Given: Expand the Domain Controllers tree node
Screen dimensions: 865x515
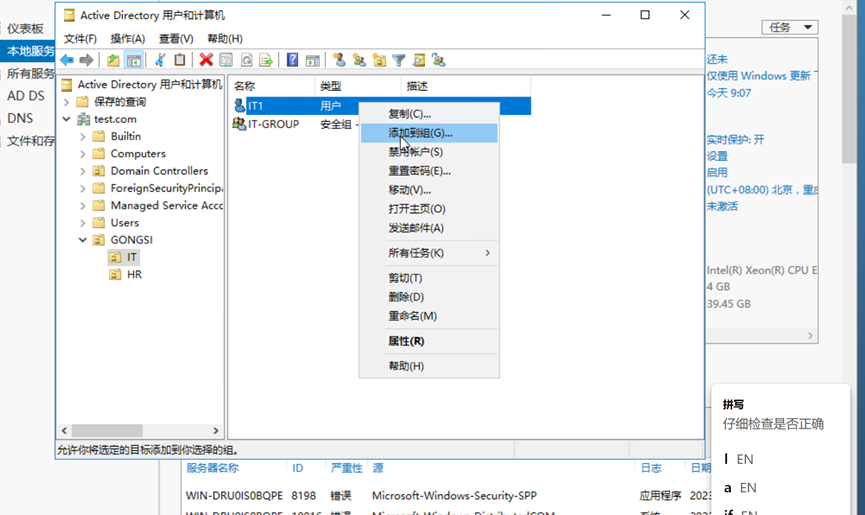Looking at the screenshot, I should (x=83, y=171).
